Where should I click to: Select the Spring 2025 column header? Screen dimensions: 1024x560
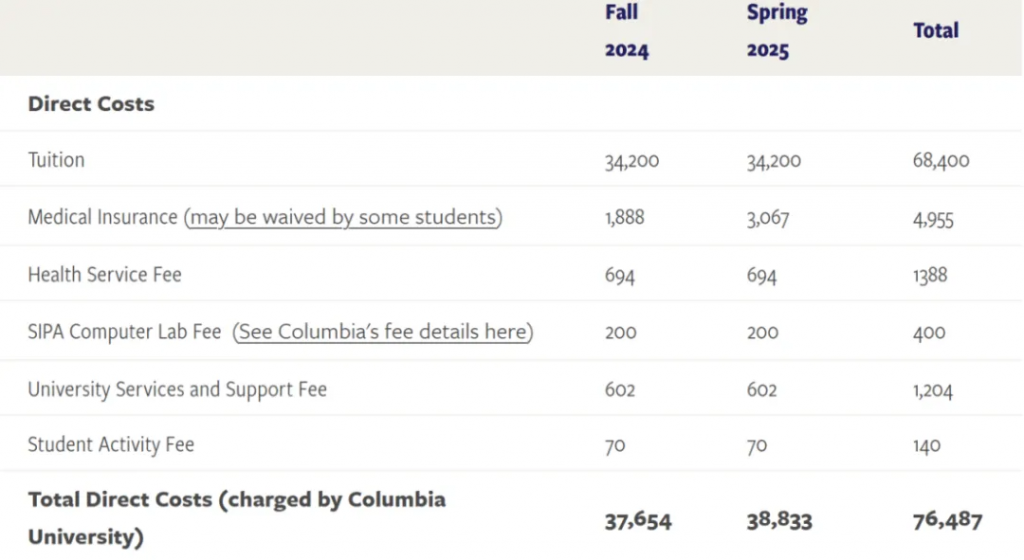click(x=777, y=31)
